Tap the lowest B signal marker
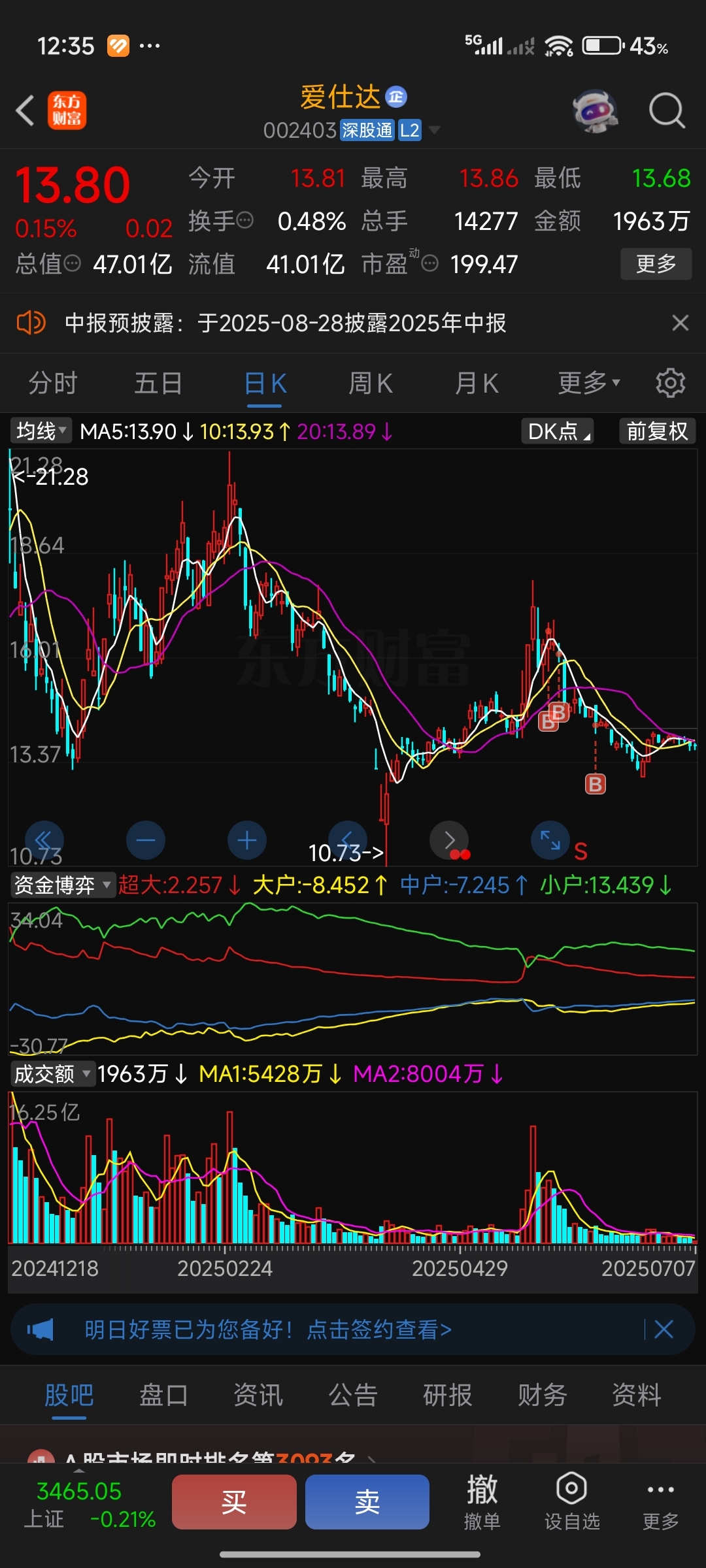706x1568 pixels. 595,783
